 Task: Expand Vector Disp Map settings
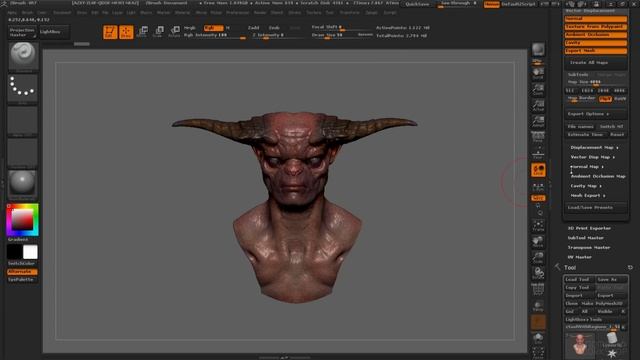(x=593, y=157)
